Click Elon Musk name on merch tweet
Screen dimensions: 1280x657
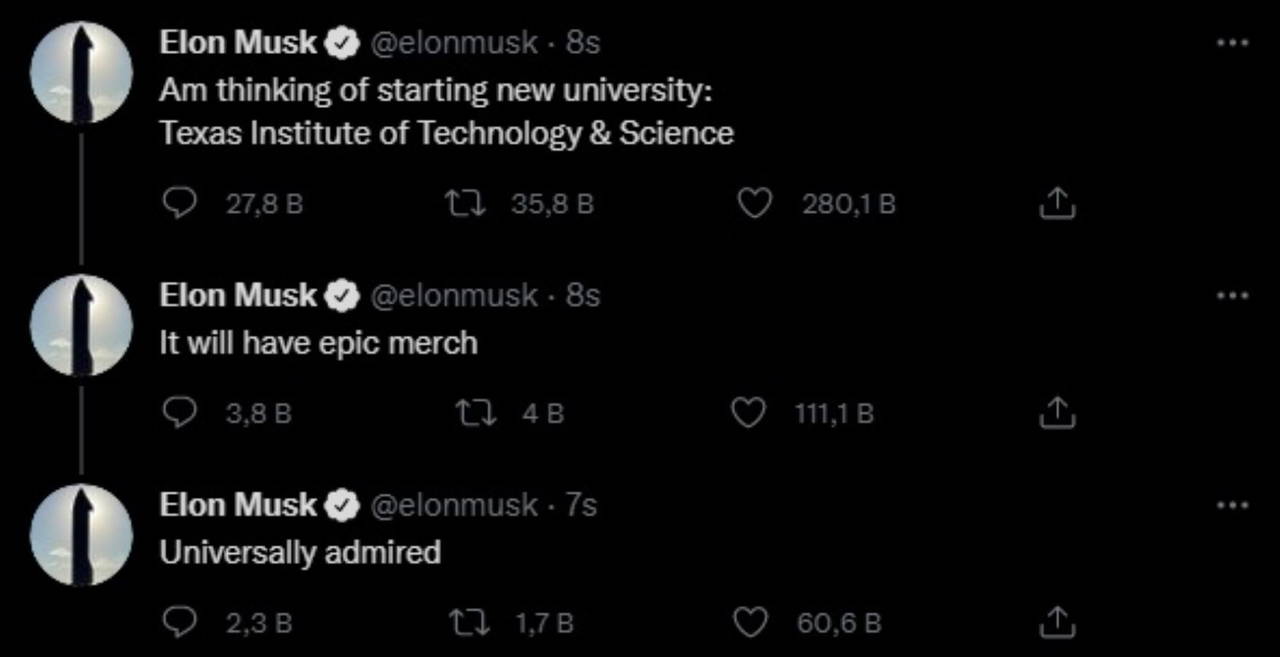[238, 296]
